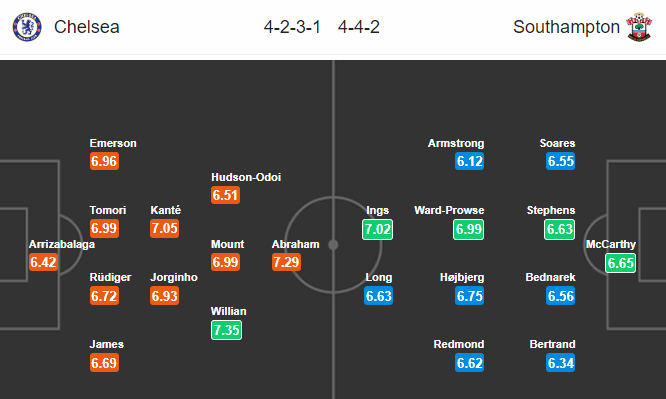Open Kanté's 7.05 rating badge
The image size is (666, 399).
coord(164,229)
